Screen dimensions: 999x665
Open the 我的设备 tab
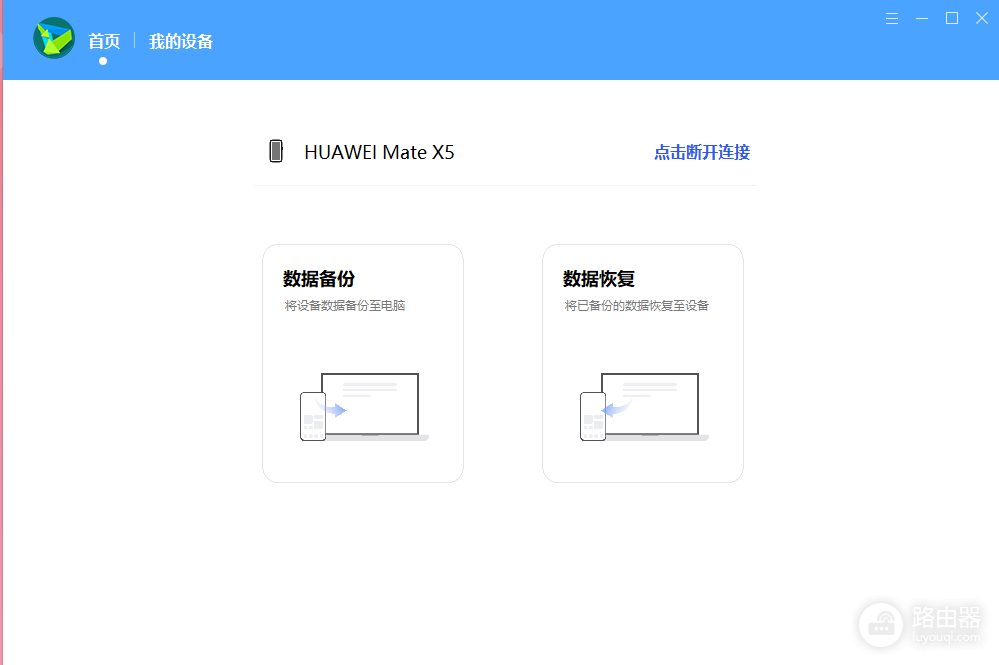pos(181,41)
